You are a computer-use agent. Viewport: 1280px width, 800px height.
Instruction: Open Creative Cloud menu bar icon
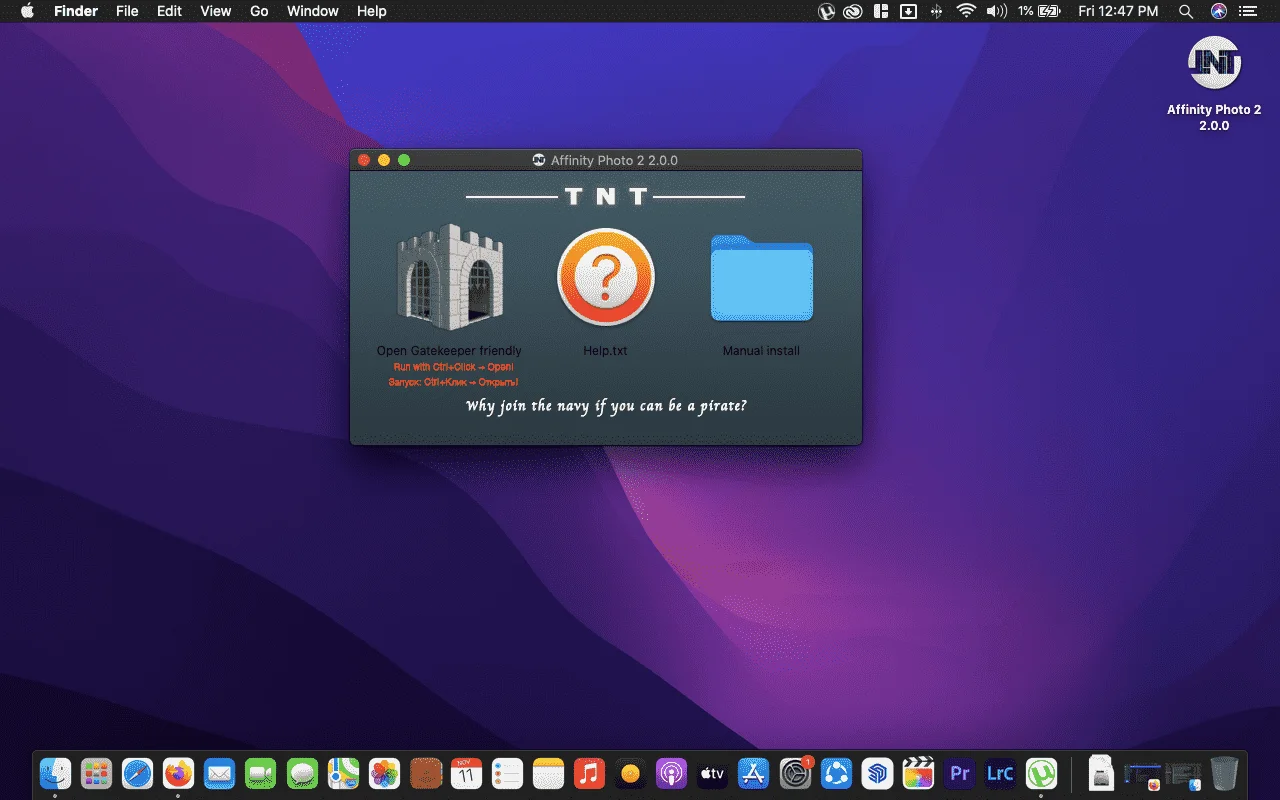click(853, 11)
